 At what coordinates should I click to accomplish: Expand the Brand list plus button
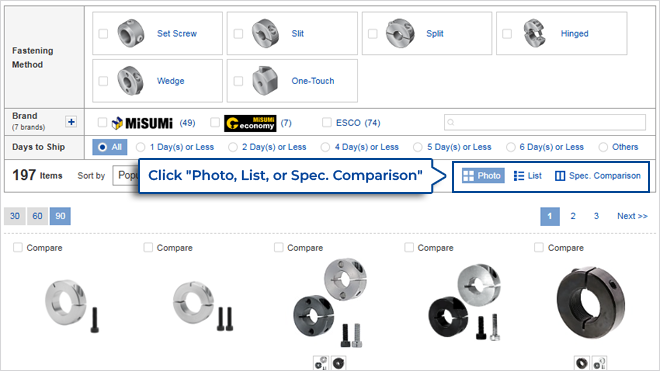coord(71,122)
